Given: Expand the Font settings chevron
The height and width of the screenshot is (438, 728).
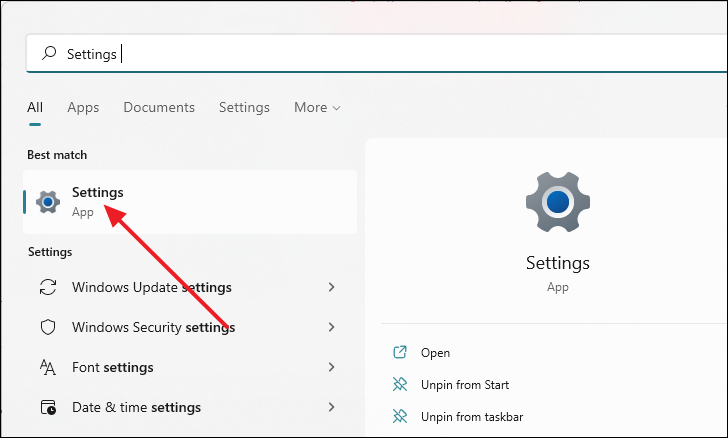Looking at the screenshot, I should pos(332,367).
